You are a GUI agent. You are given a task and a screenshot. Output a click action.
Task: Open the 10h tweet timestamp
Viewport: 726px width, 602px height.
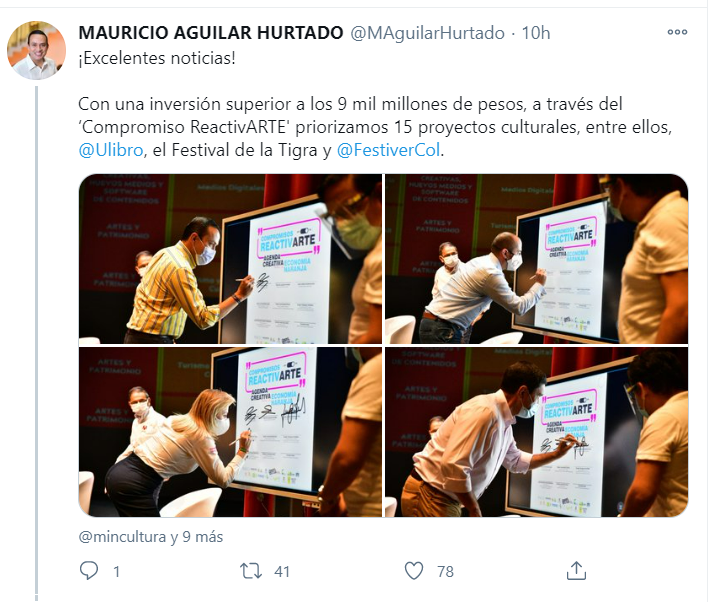click(536, 33)
